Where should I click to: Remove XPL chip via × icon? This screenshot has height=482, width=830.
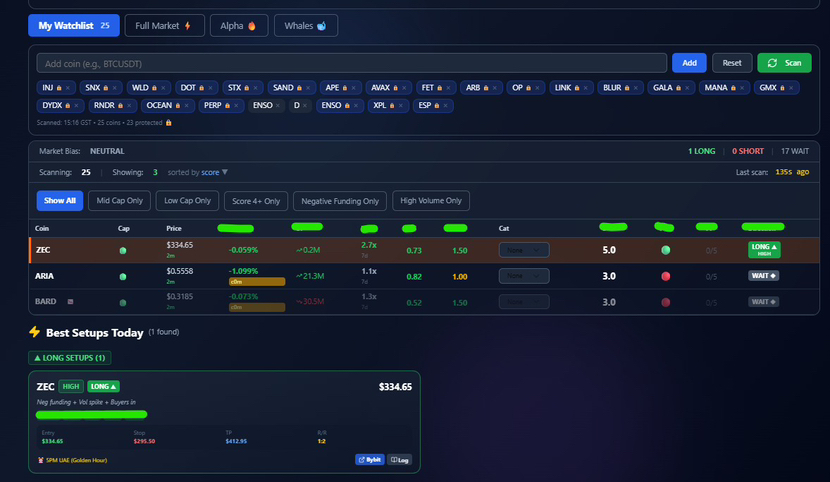tap(401, 106)
